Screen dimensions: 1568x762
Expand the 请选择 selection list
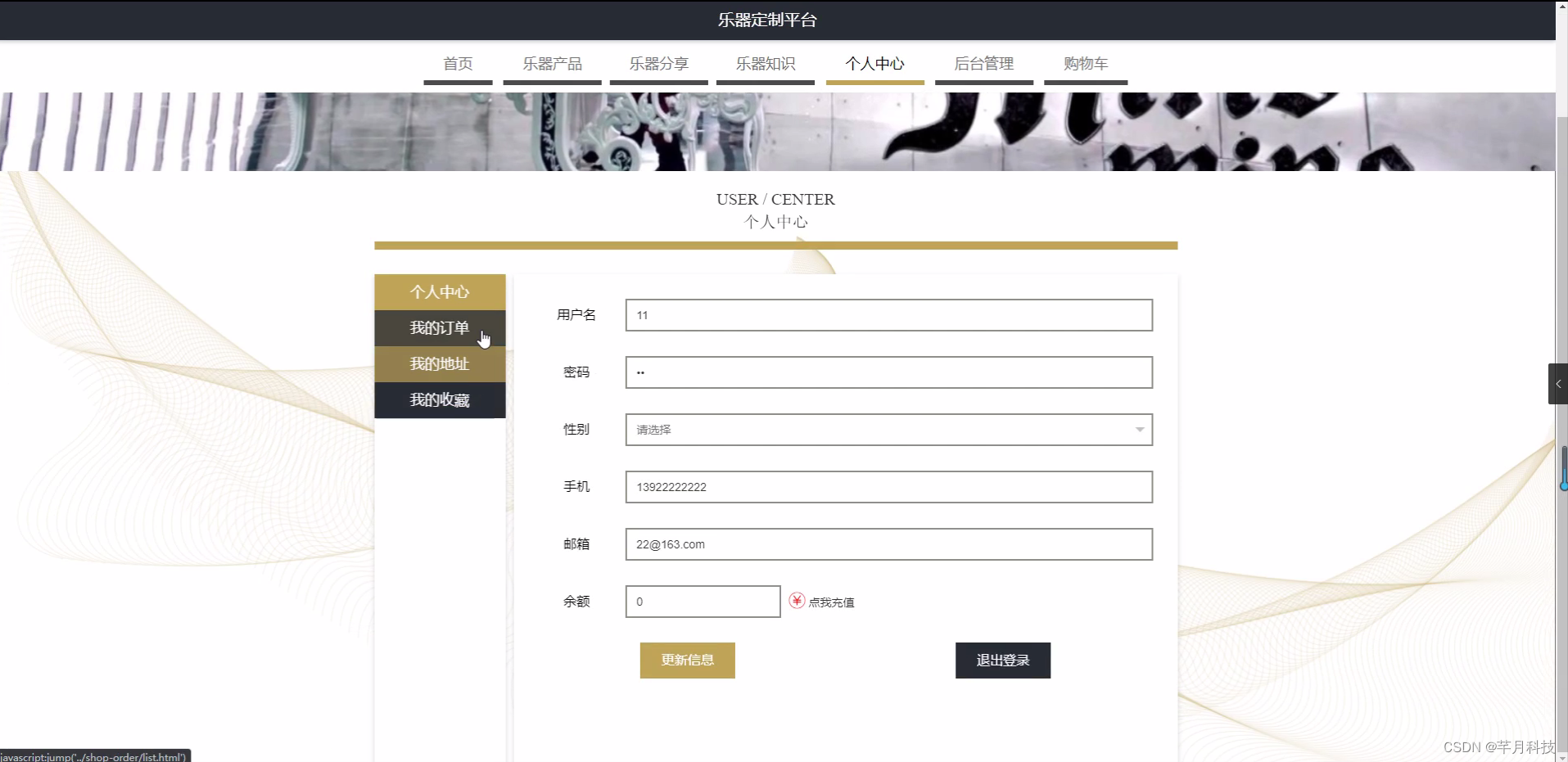pyautogui.click(x=888, y=429)
